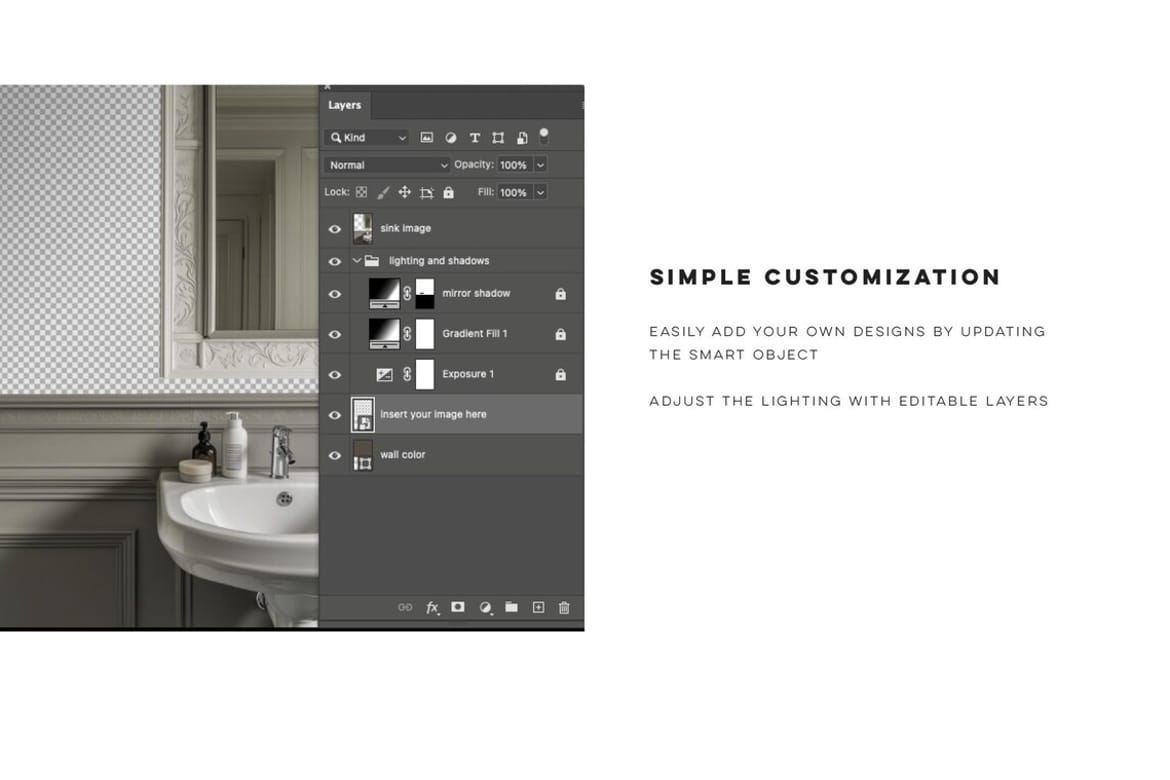This screenshot has height=780, width=1170.
Task: Hide the lighting and shadows group
Action: 335,261
